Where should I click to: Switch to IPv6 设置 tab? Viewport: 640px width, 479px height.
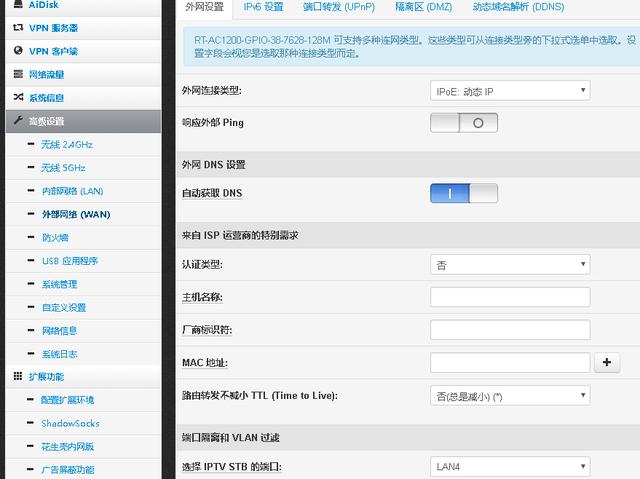pos(263,7)
